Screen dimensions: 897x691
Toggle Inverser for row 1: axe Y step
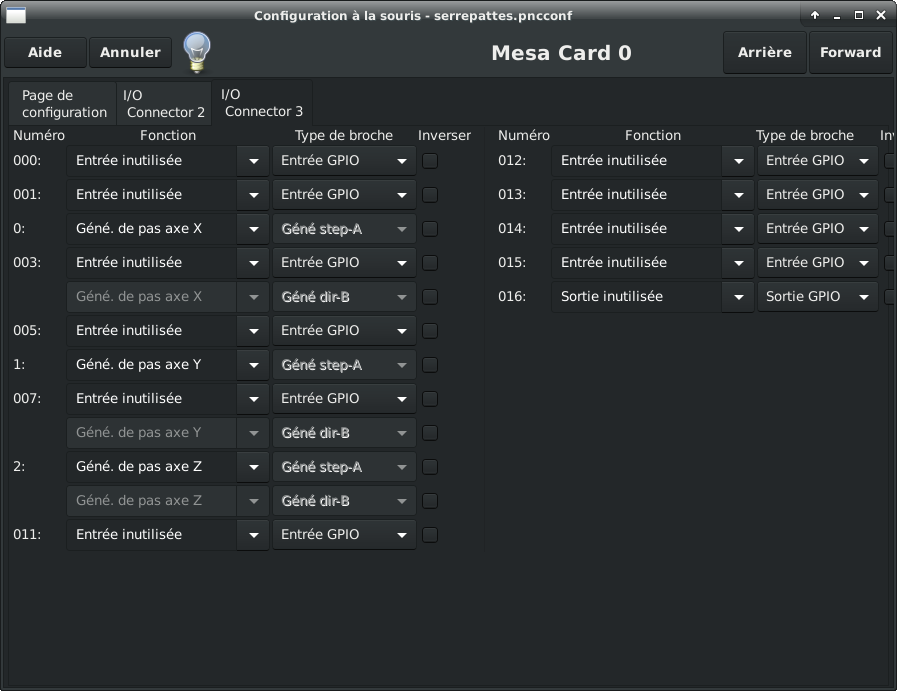(430, 365)
